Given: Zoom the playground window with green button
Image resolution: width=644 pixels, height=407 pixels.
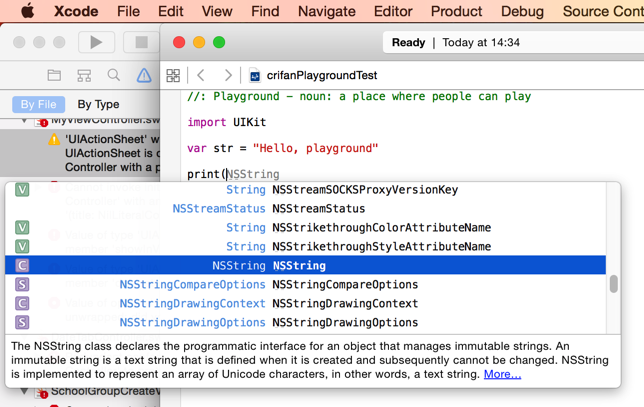Looking at the screenshot, I should pos(219,42).
